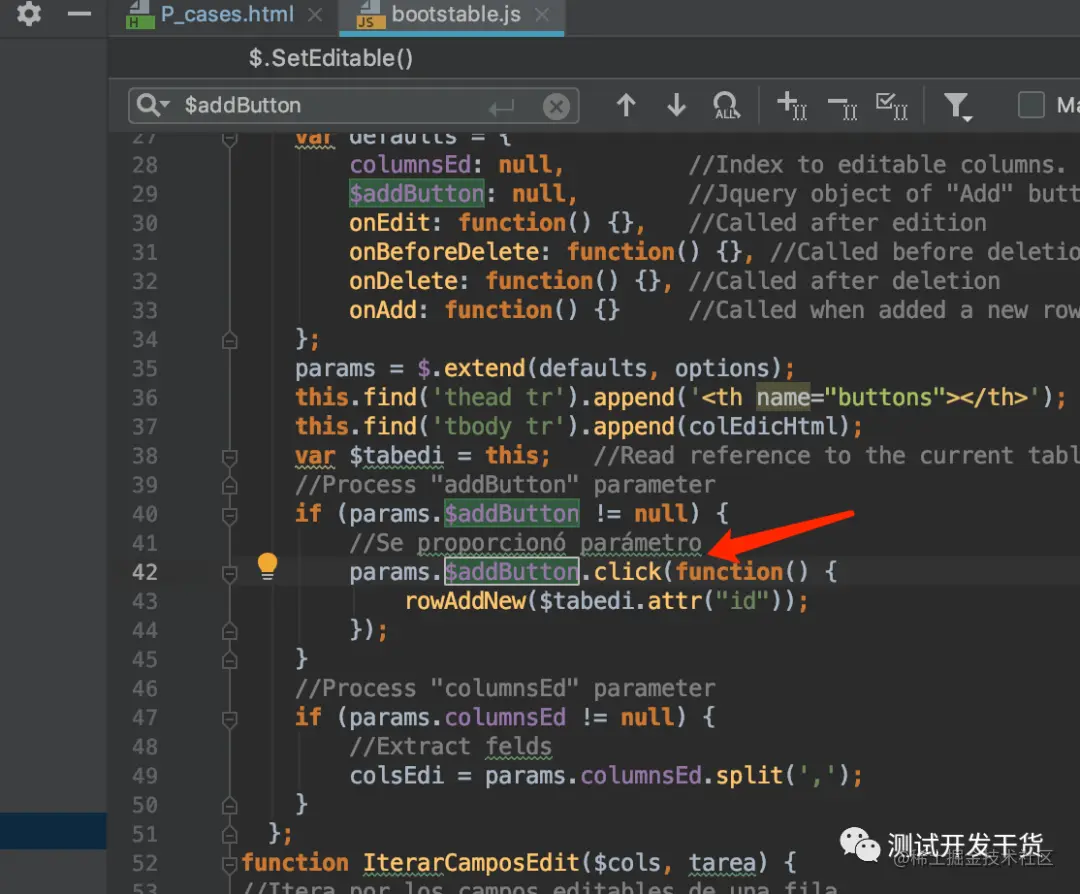Viewport: 1080px width, 894px height.
Task: Click the IterarCamposEdit function name
Action: click(x=471, y=862)
